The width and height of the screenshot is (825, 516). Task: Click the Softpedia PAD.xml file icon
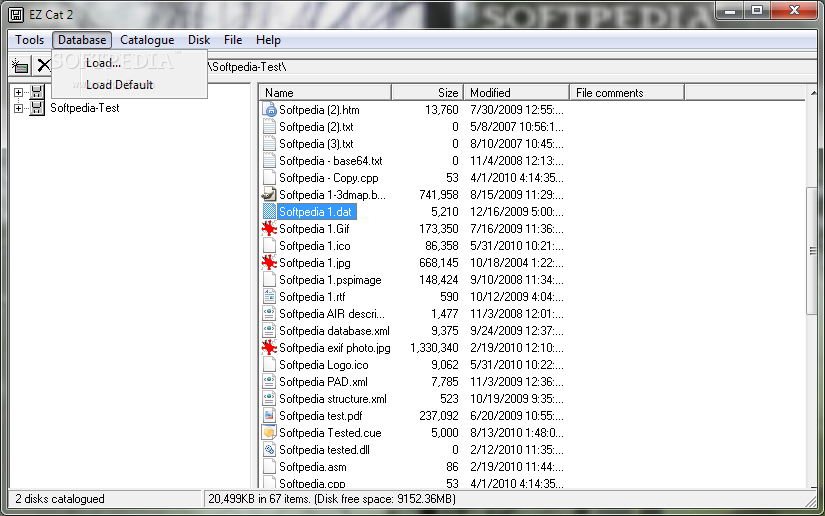click(x=269, y=382)
